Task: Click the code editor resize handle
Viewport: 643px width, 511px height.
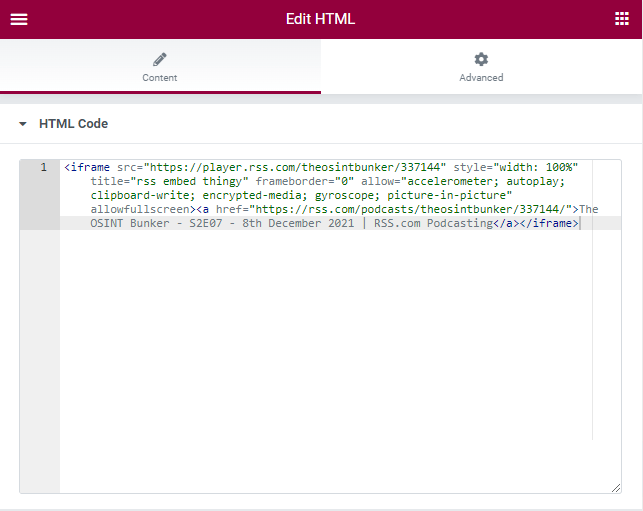Action: pyautogui.click(x=616, y=488)
